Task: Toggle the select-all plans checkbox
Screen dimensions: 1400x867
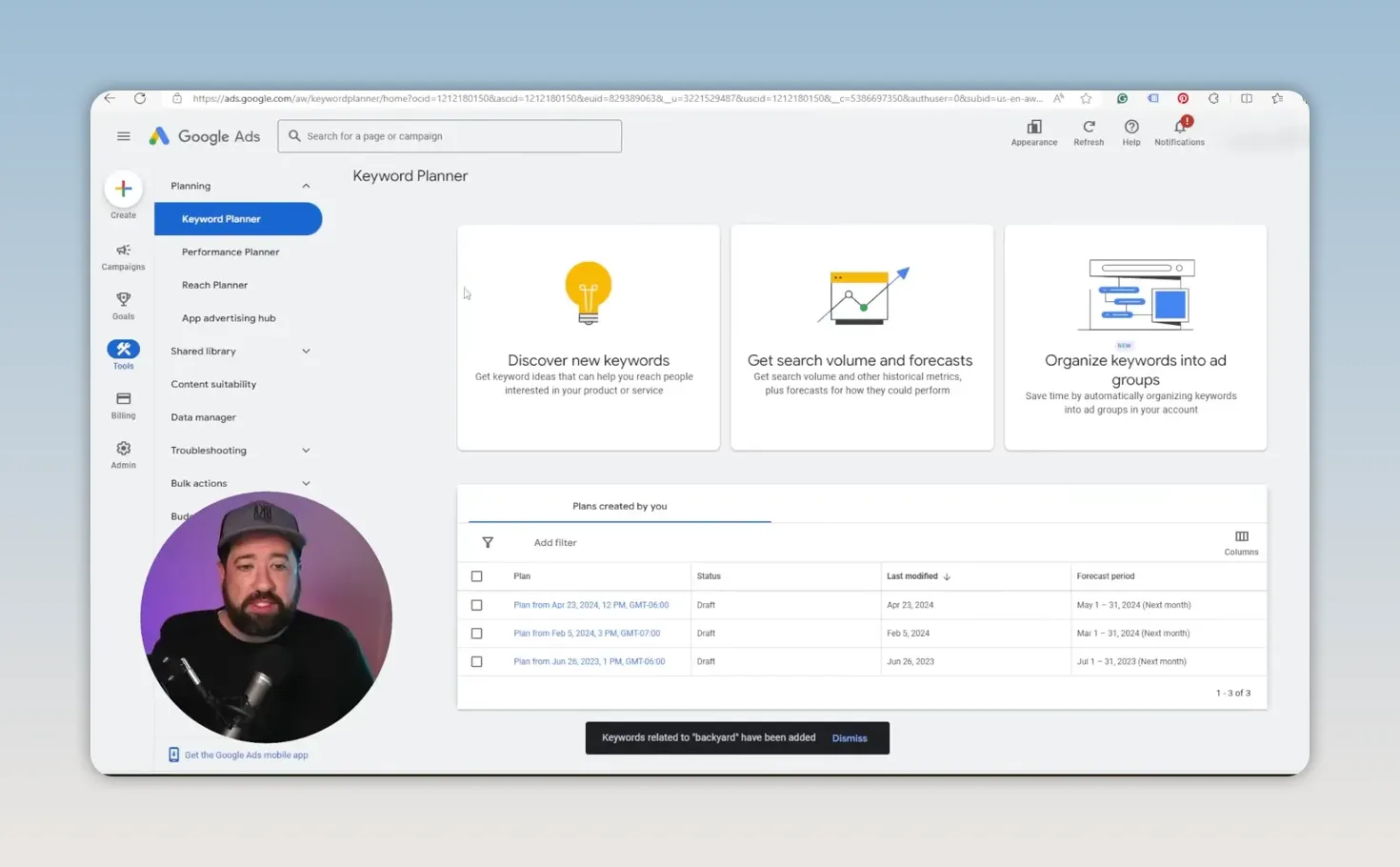Action: tap(477, 576)
